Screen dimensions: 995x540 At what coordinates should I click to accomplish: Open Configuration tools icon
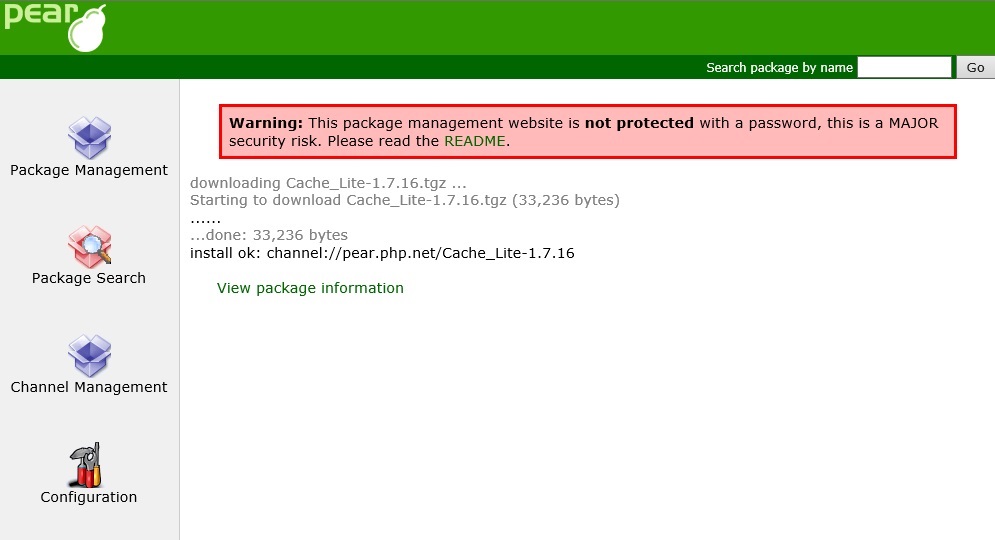pos(86,465)
